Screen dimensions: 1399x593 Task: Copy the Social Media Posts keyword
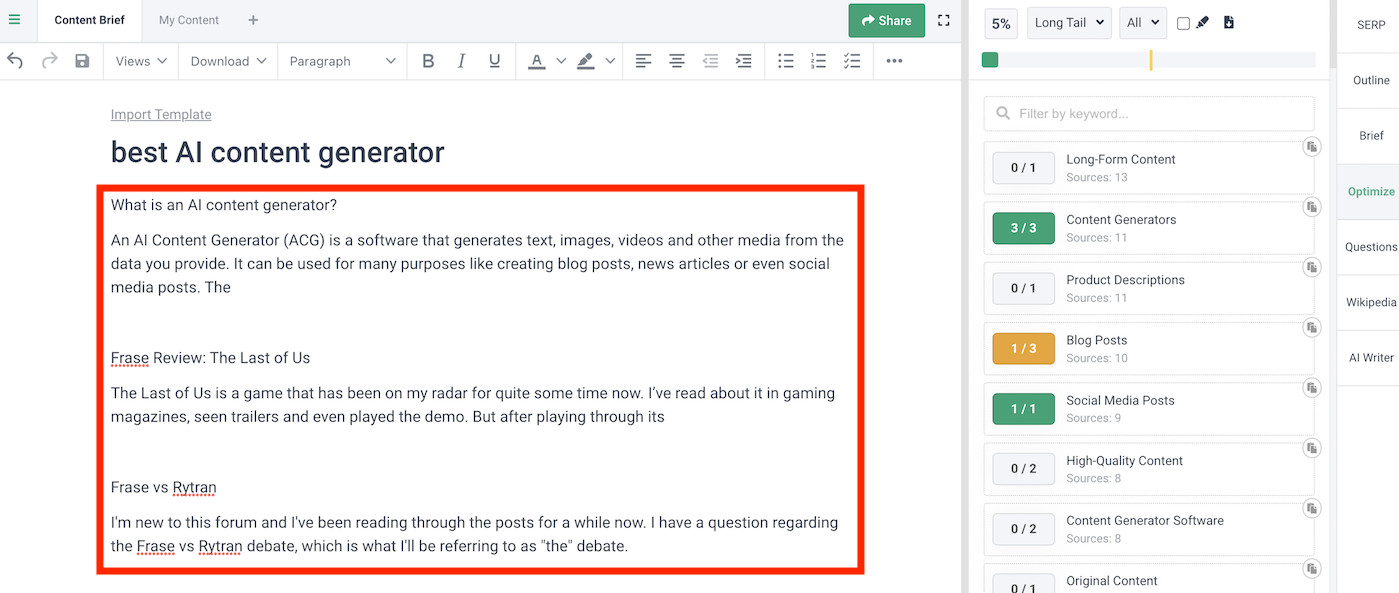click(1312, 387)
